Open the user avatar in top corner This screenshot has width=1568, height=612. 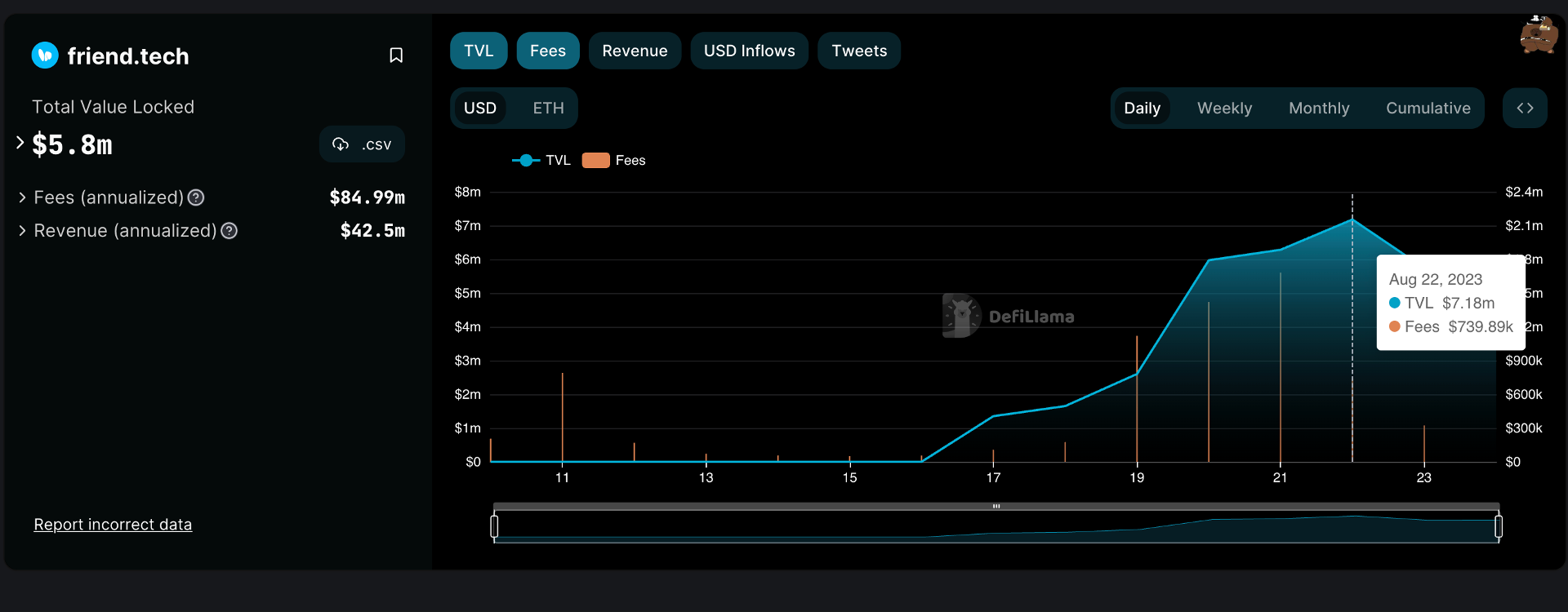(x=1539, y=34)
